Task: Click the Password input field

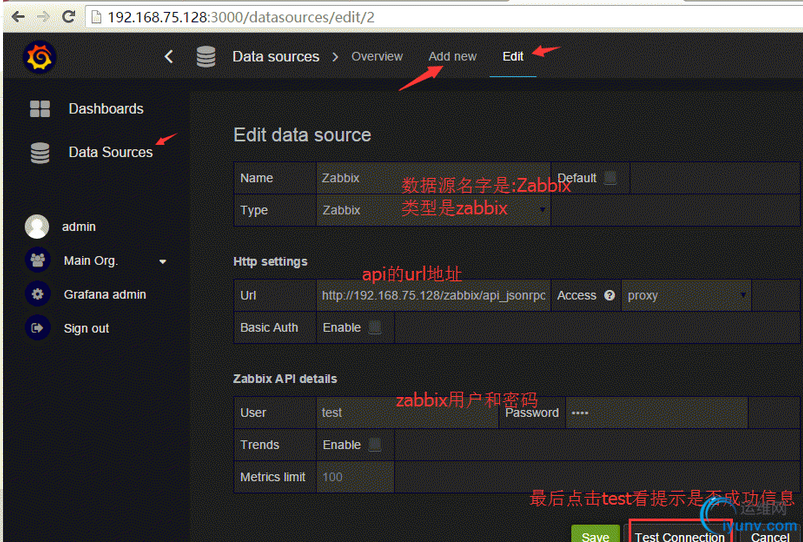Action: coord(657,412)
